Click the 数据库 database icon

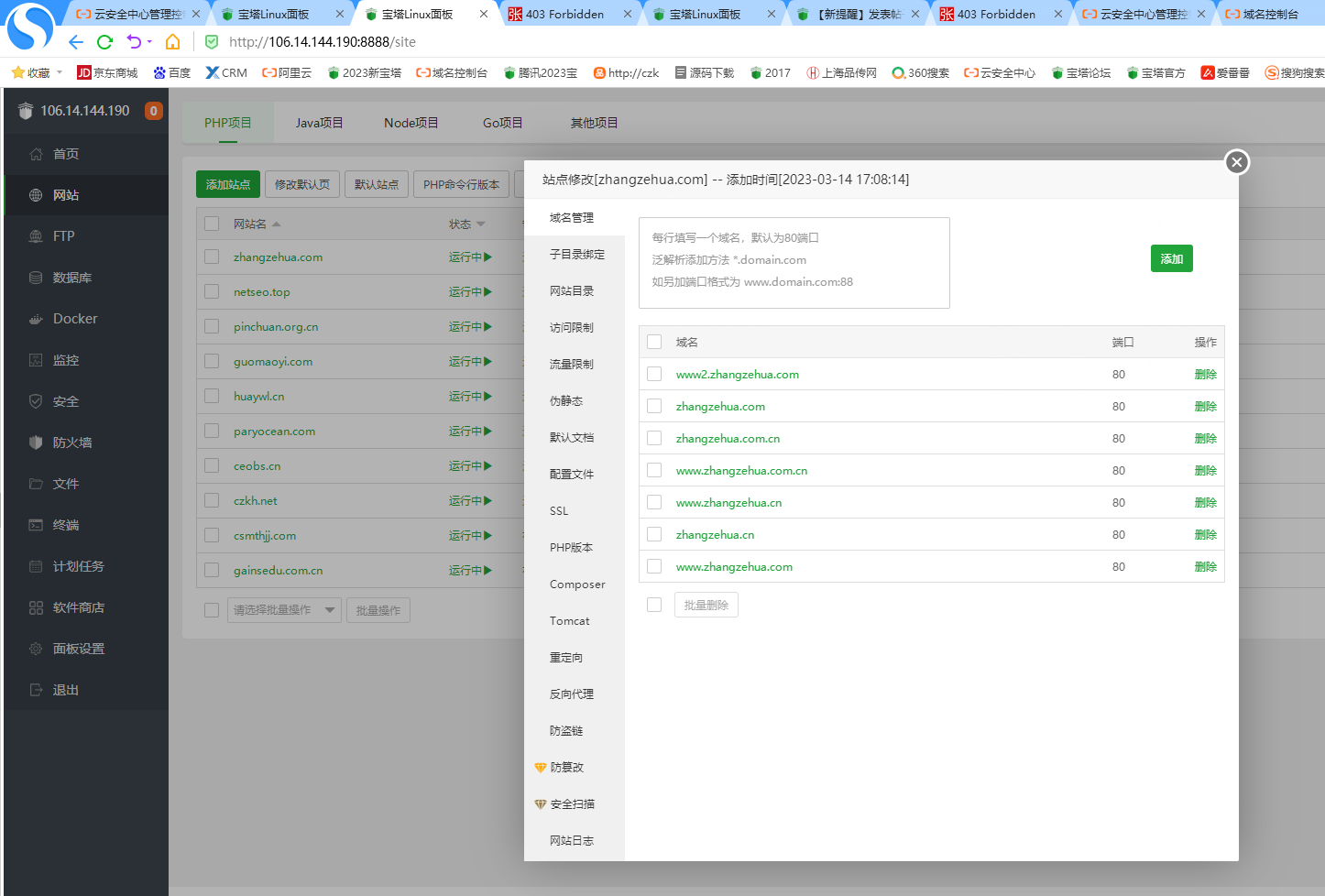click(36, 278)
